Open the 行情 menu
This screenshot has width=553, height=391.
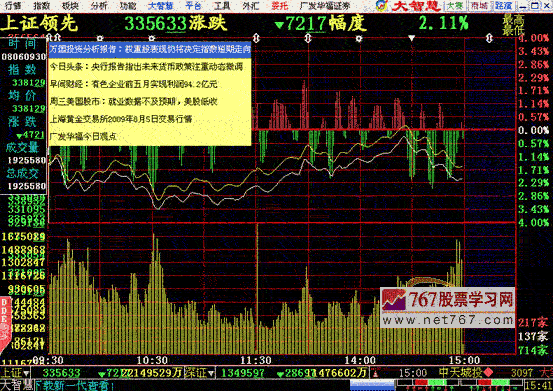[13, 6]
